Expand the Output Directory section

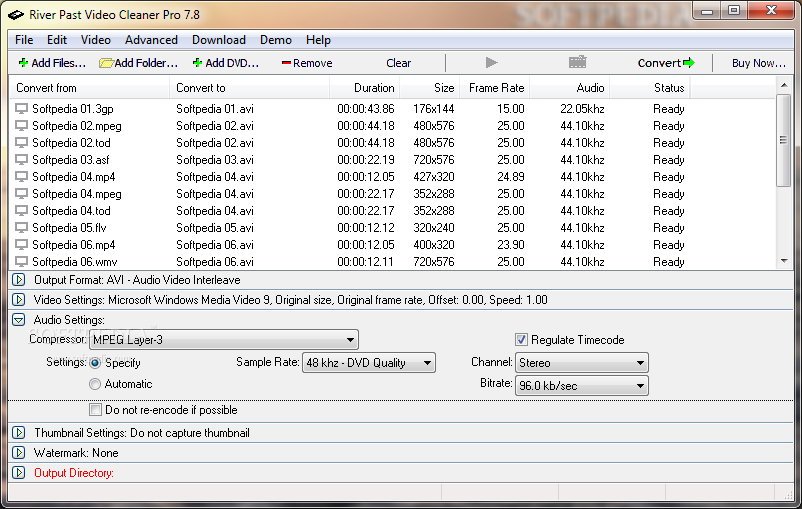[19, 473]
